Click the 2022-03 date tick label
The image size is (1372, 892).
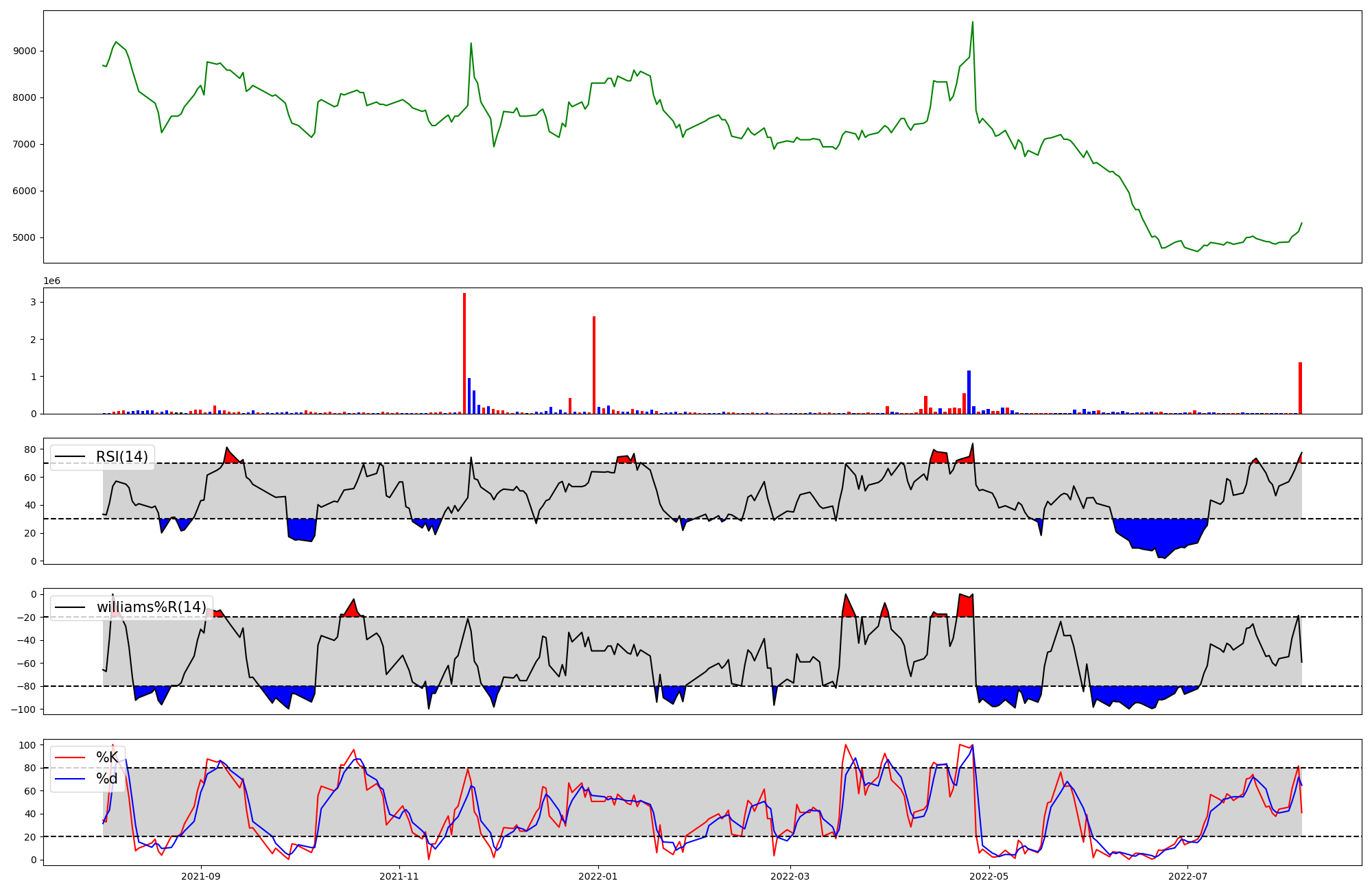tap(790, 876)
